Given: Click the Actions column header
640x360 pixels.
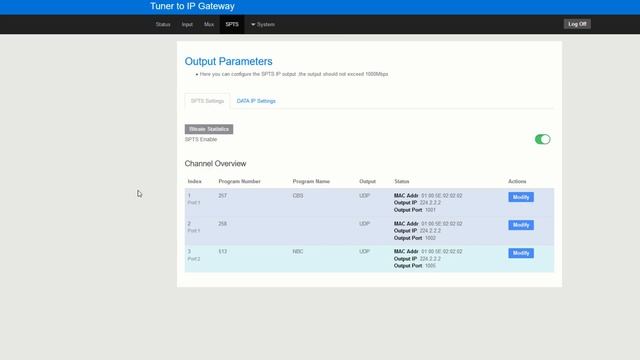Looking at the screenshot, I should pyautogui.click(x=517, y=181).
